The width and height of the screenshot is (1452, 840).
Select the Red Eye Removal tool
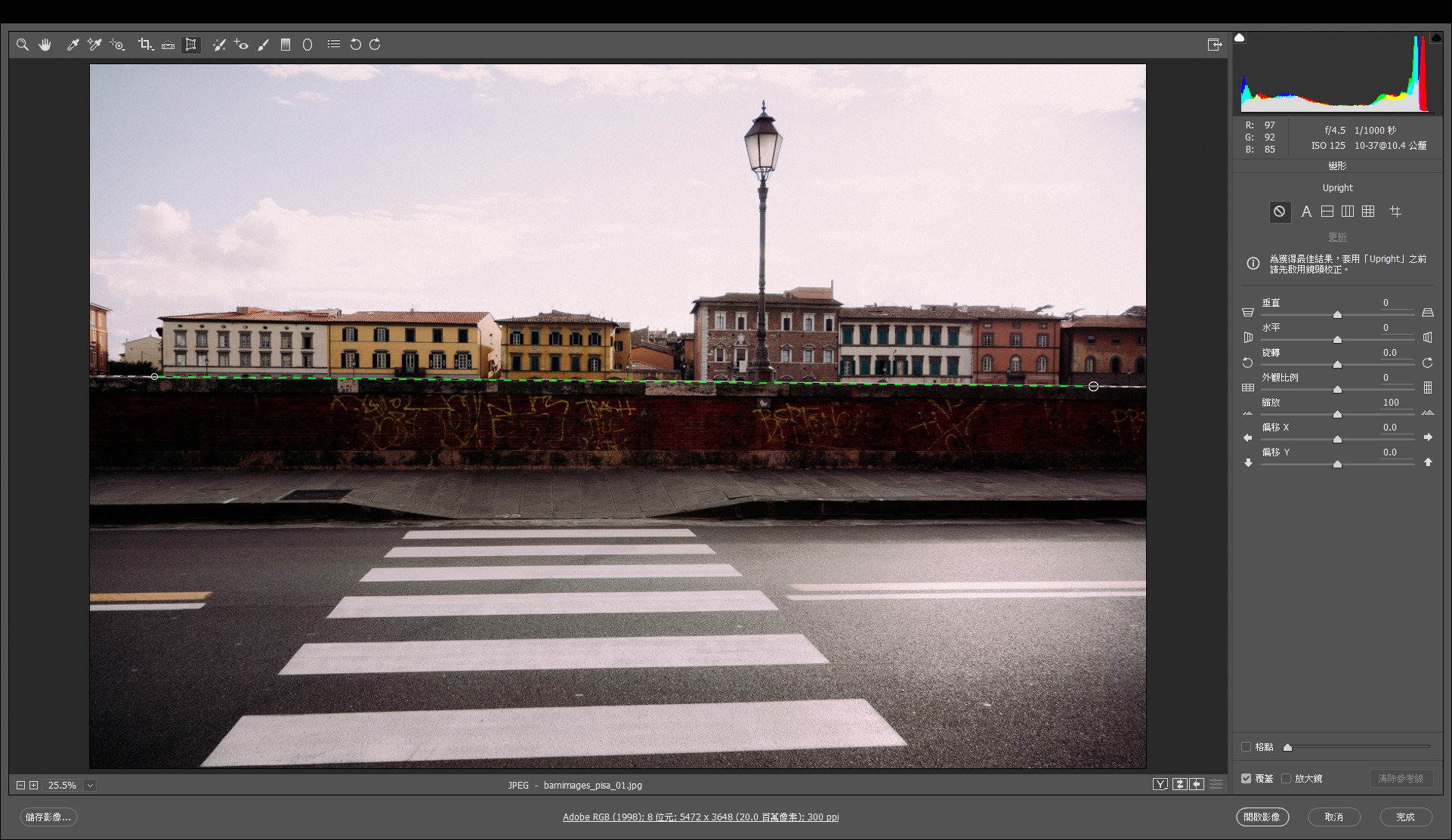tap(241, 45)
